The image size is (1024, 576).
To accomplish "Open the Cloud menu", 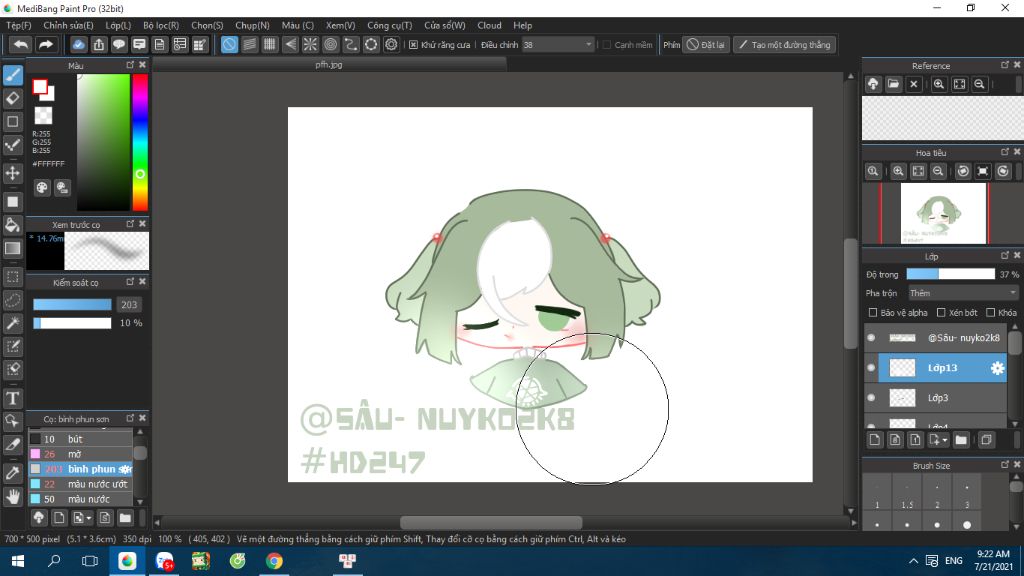I will pyautogui.click(x=489, y=25).
